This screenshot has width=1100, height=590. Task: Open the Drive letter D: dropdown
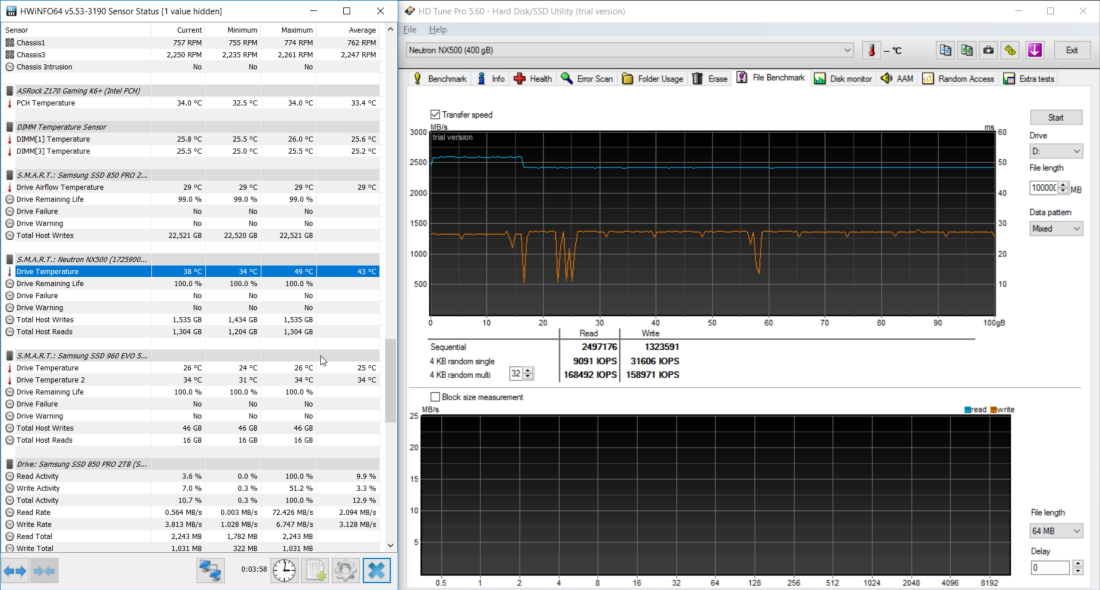point(1056,152)
